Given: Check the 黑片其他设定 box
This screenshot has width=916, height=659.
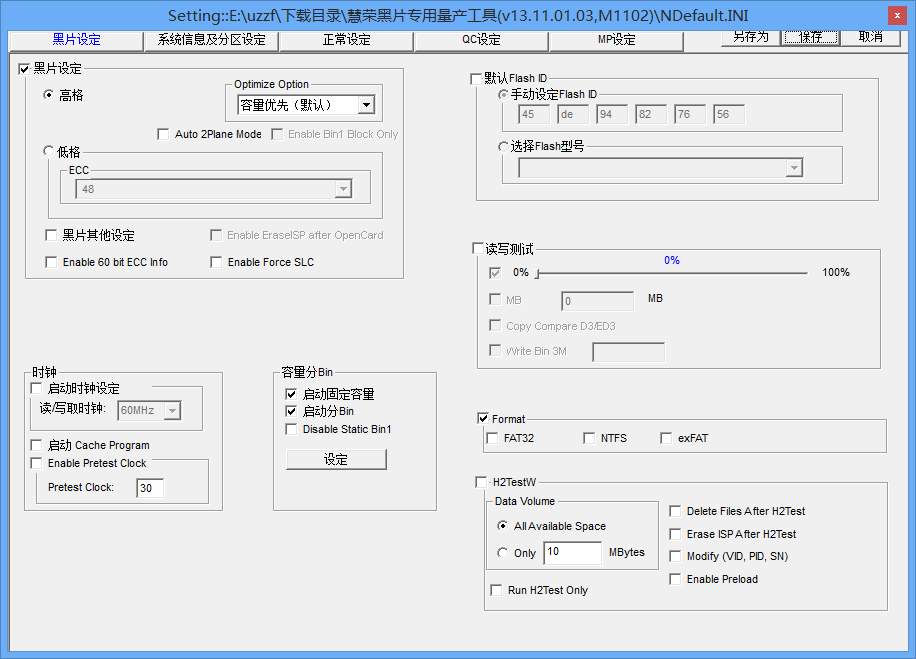Looking at the screenshot, I should [x=51, y=235].
